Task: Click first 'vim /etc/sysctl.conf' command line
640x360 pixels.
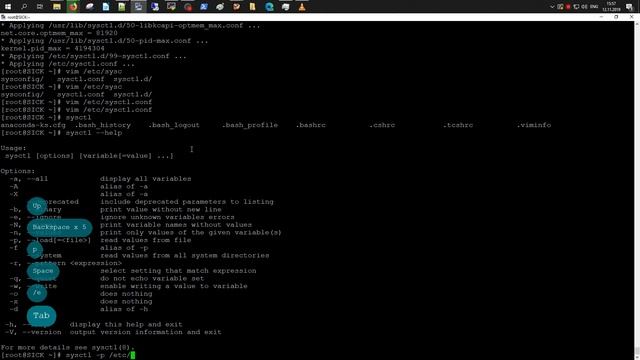Action: click(109, 102)
